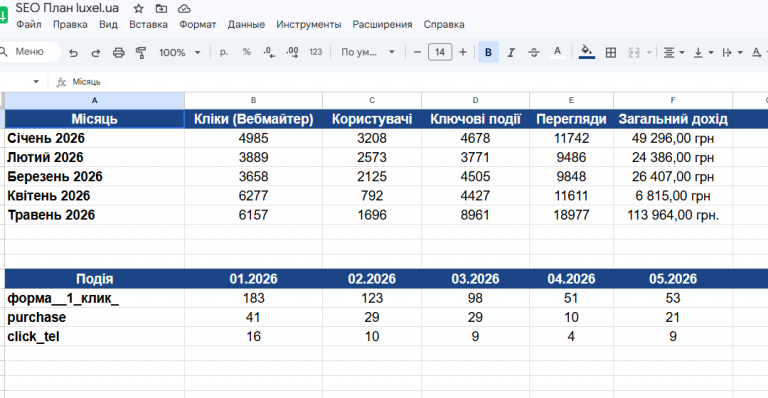Image resolution: width=768 pixels, height=398 pixels.
Task: Click the move-to-folder icon
Action: (161, 8)
